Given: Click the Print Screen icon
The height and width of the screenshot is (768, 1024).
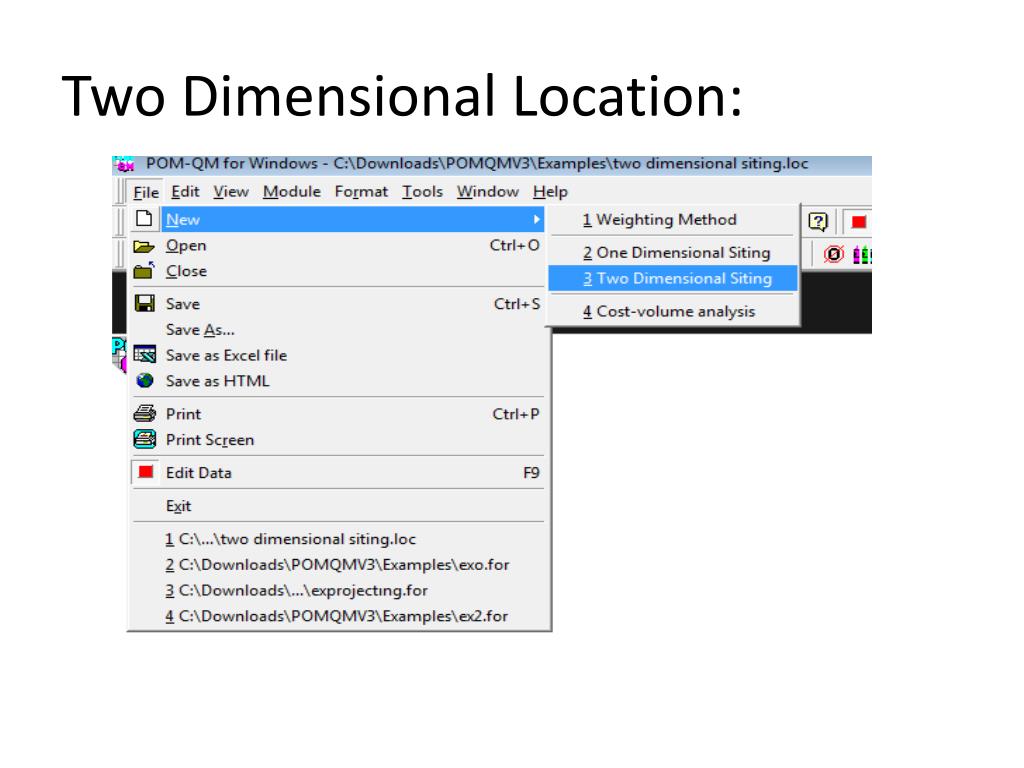Looking at the screenshot, I should pyautogui.click(x=144, y=439).
